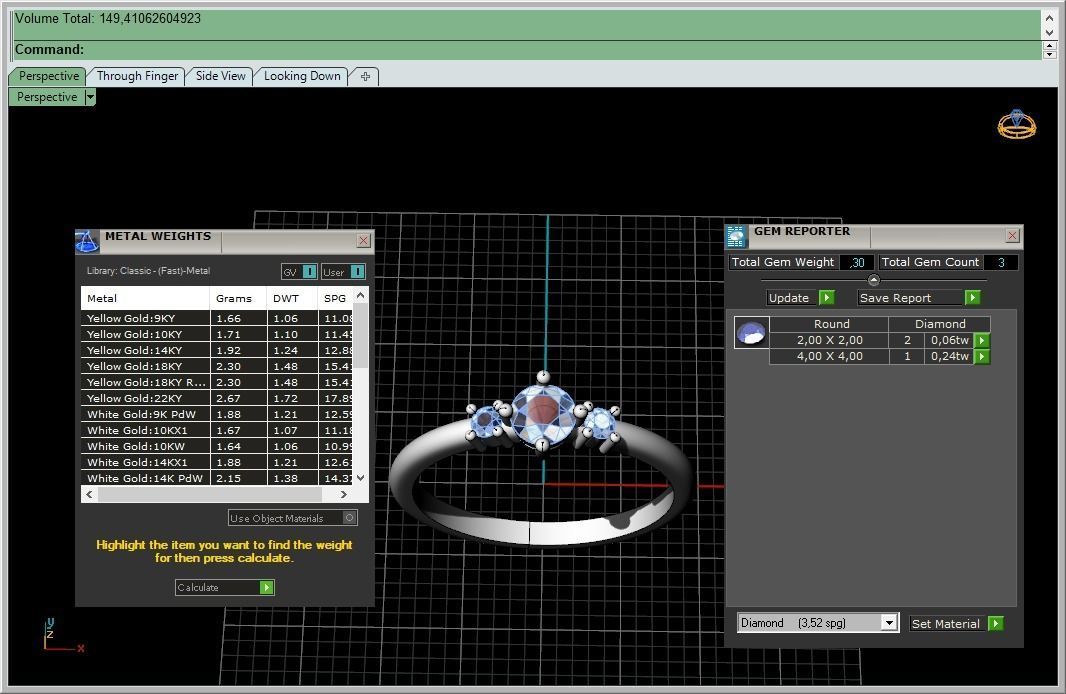Select the White Gold:10KW row
Viewport: 1066px width, 694px height.
pyautogui.click(x=217, y=447)
